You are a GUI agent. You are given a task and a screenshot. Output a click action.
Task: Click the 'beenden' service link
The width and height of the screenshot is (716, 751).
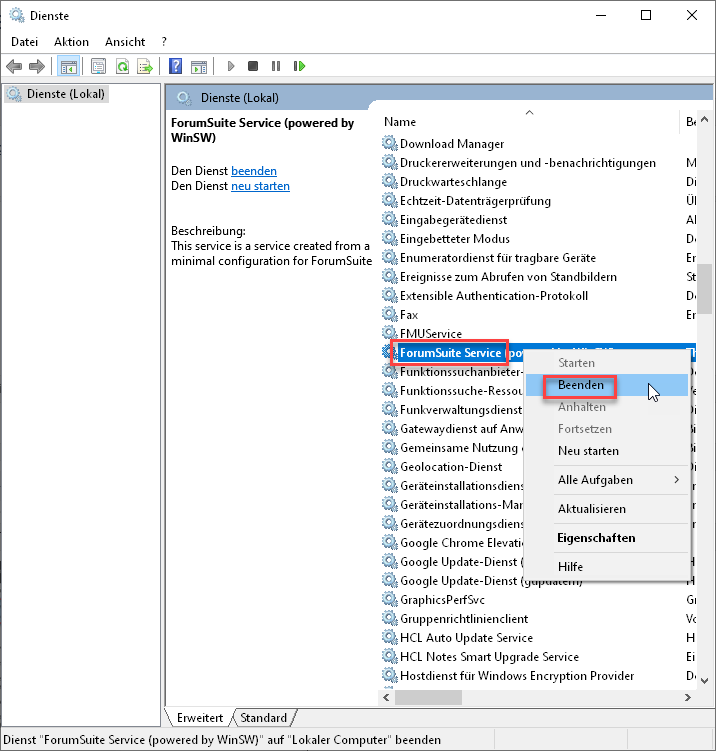(254, 171)
